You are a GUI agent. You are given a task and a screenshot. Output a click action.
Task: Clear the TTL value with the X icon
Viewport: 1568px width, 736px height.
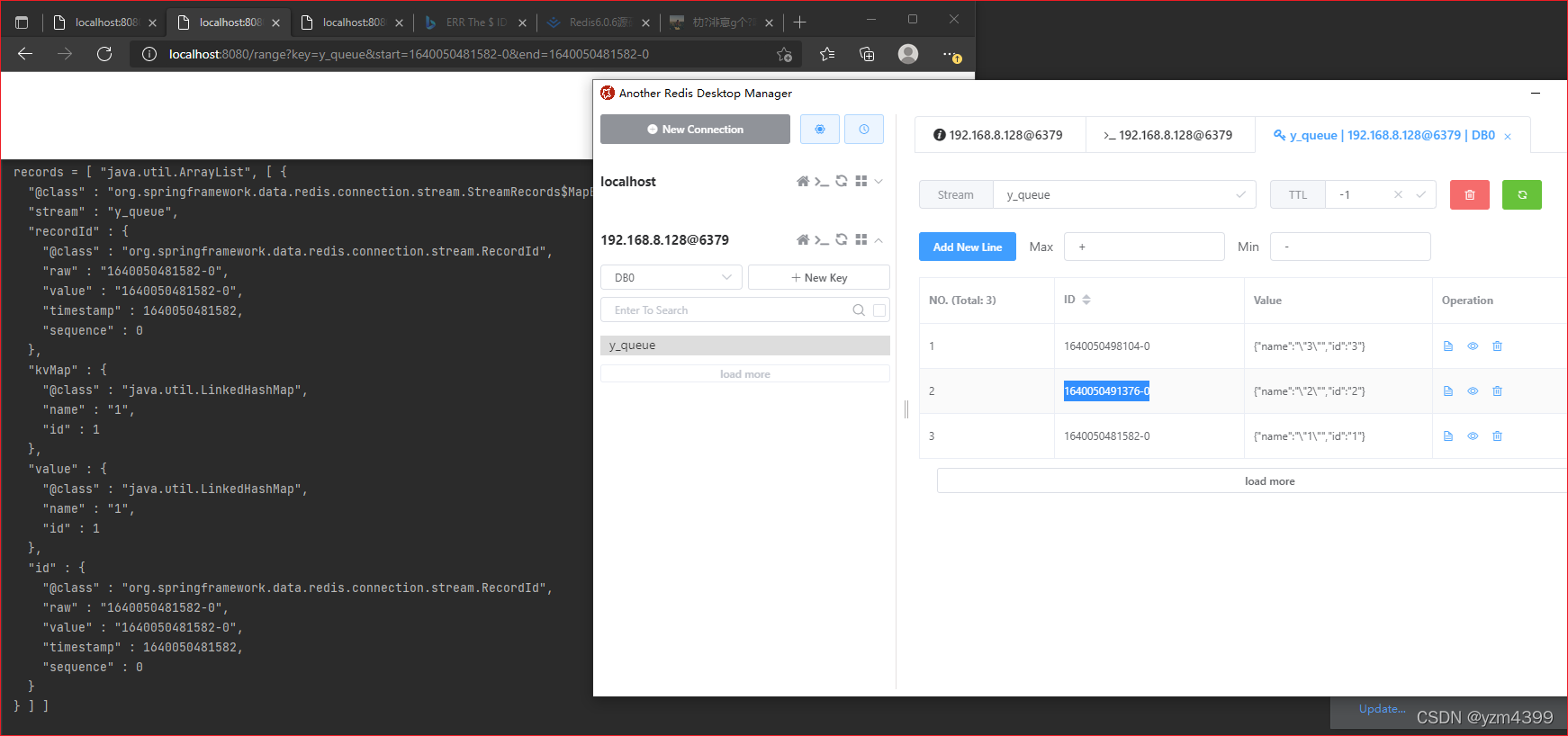coord(1398,194)
